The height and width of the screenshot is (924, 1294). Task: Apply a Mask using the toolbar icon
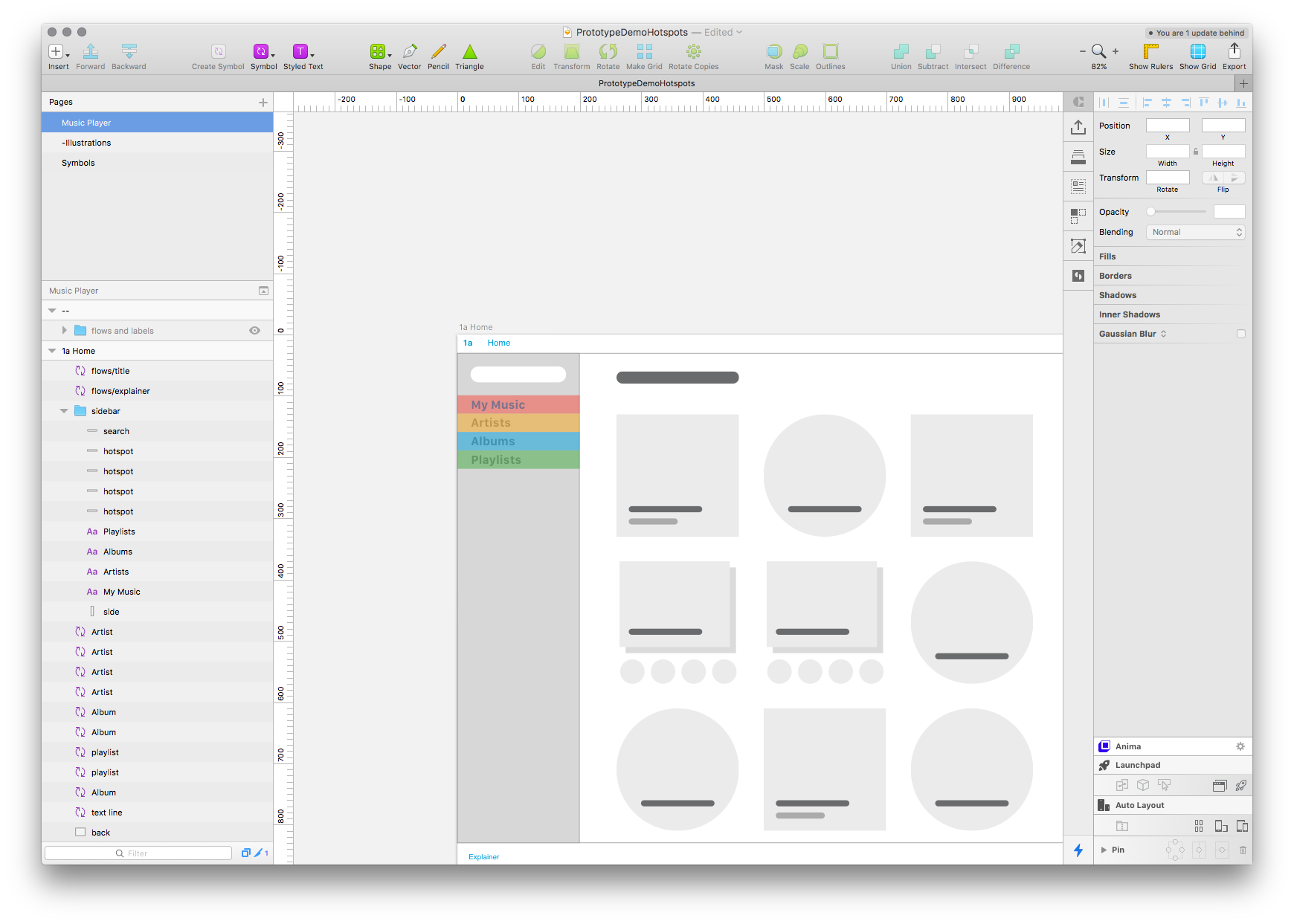773,52
